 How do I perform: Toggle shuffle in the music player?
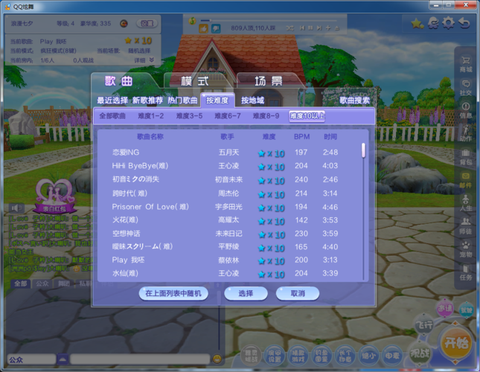click(x=290, y=29)
